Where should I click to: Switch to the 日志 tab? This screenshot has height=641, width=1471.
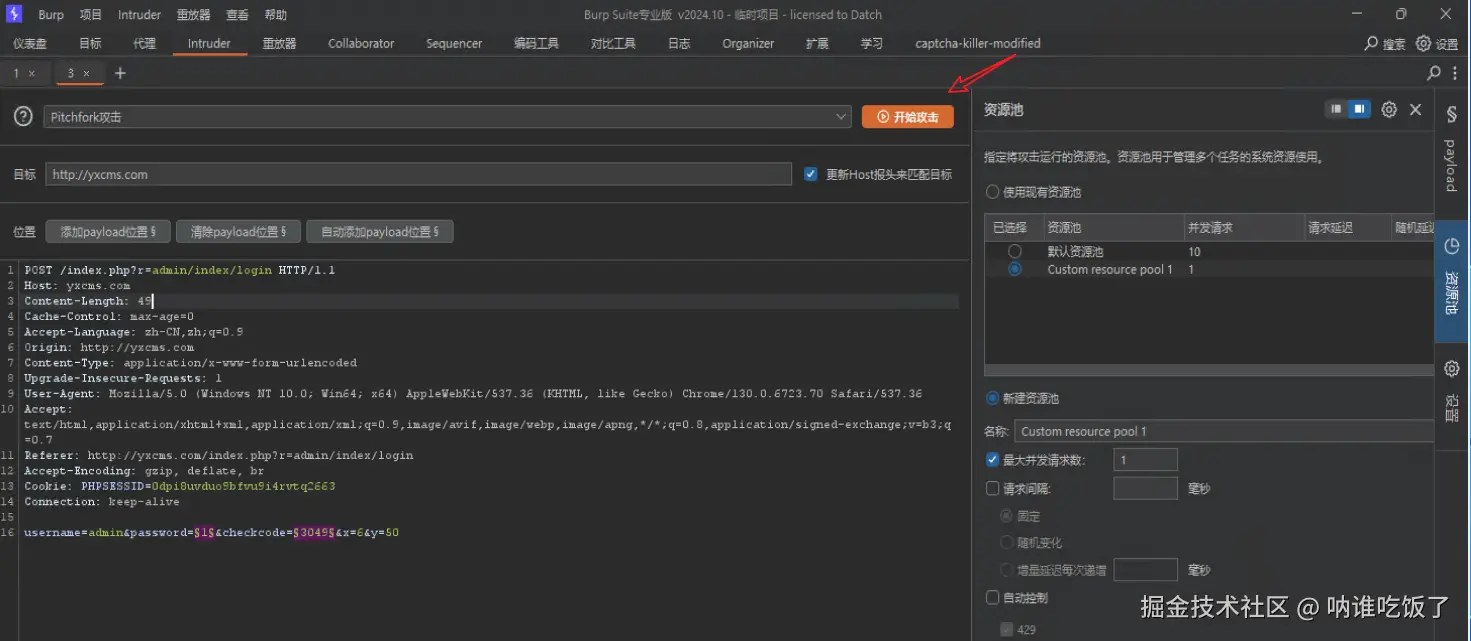tap(679, 44)
